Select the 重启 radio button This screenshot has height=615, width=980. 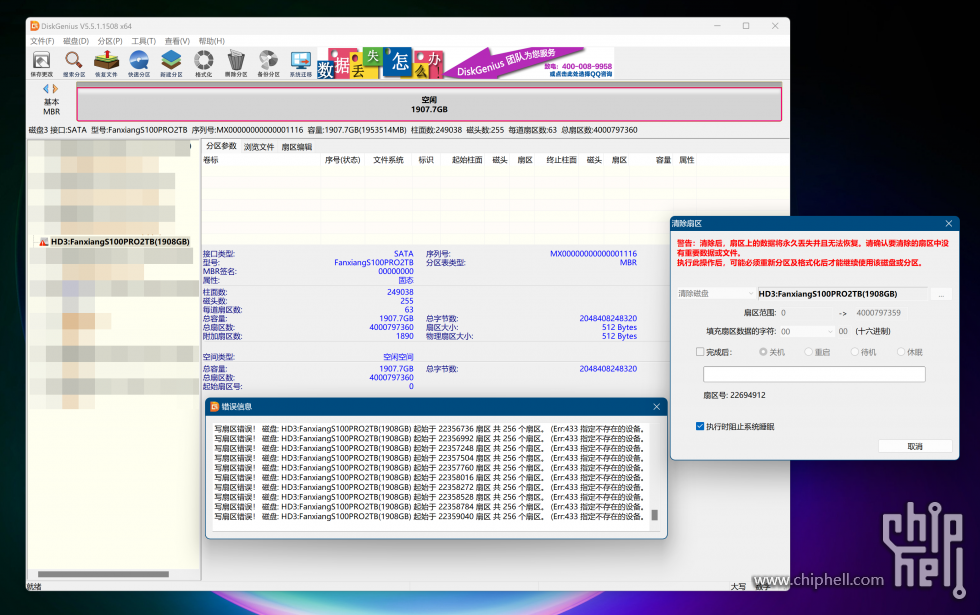[x=809, y=352]
